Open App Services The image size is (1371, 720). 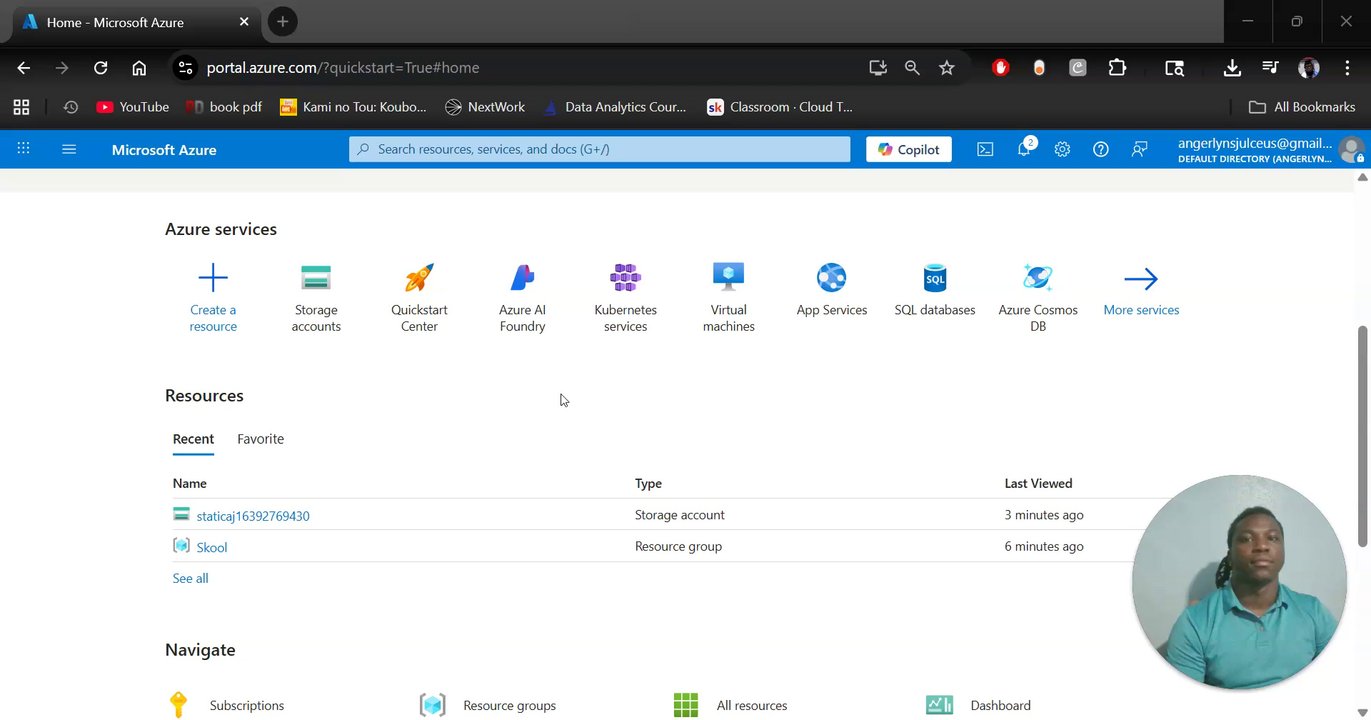832,288
